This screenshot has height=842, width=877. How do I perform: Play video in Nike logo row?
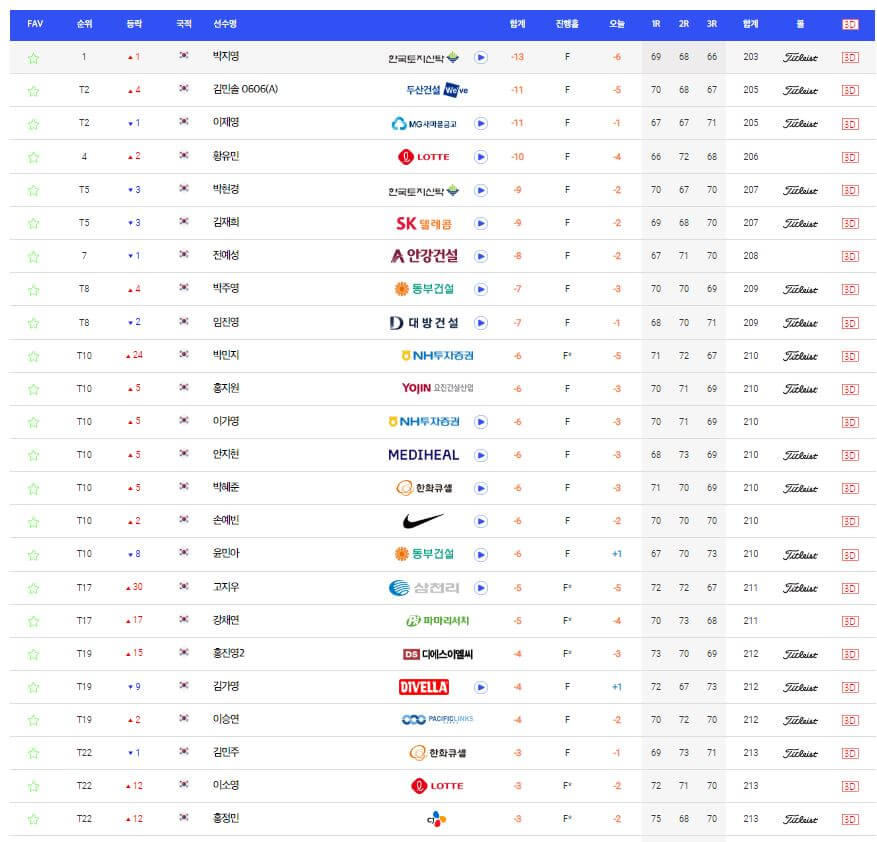[480, 521]
